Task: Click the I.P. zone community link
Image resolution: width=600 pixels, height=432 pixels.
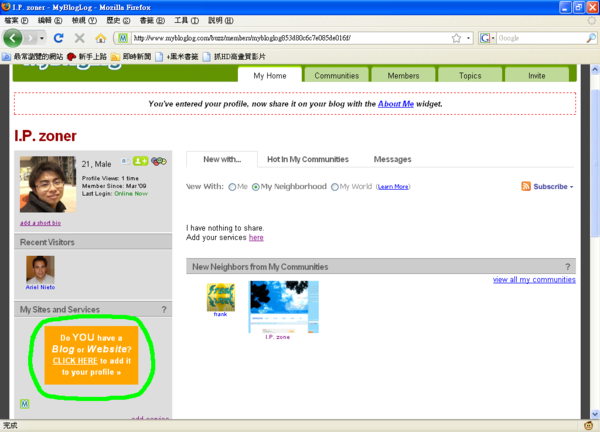Action: point(277,337)
